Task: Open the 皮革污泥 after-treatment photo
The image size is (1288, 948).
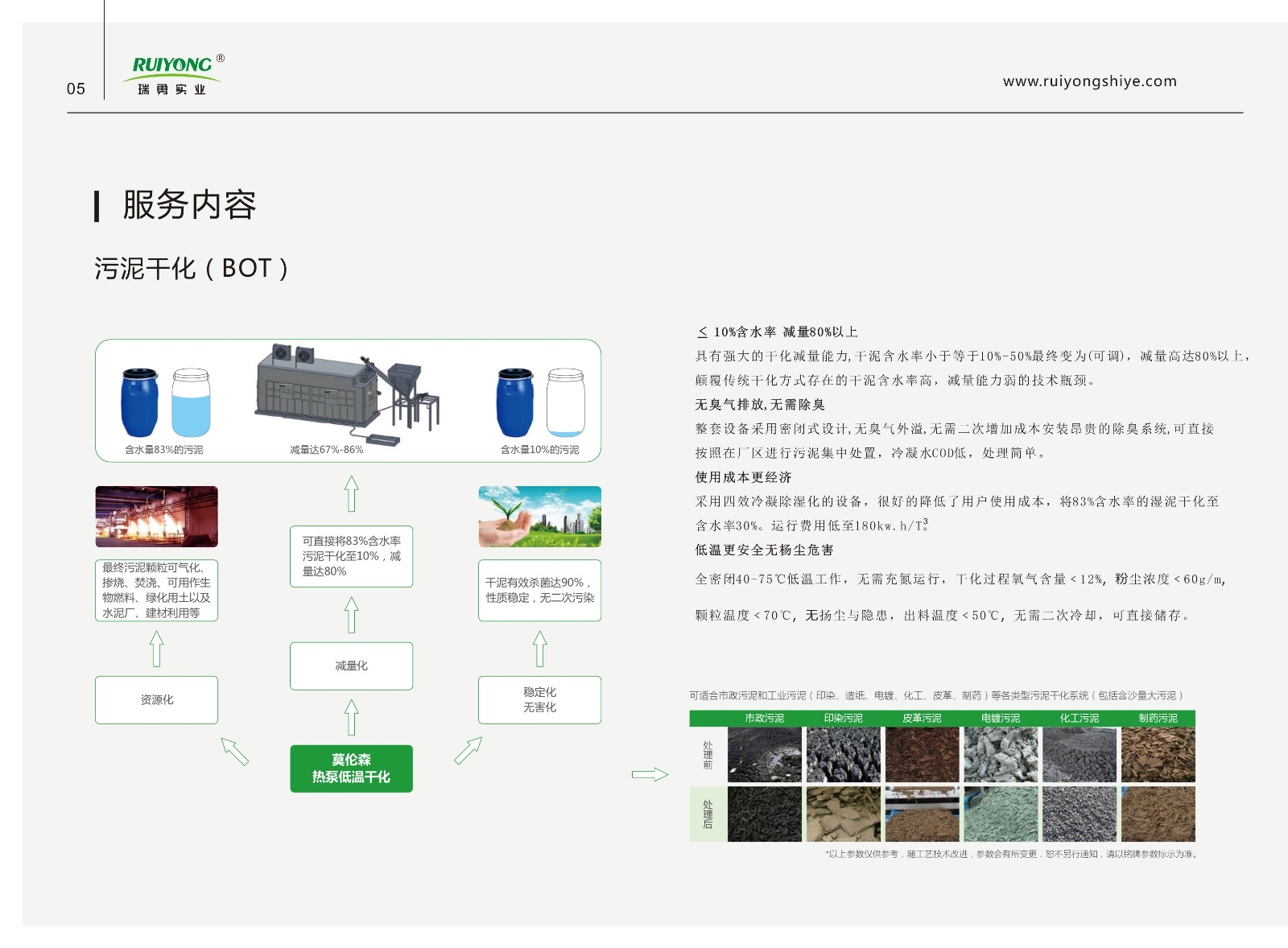Action: (923, 814)
